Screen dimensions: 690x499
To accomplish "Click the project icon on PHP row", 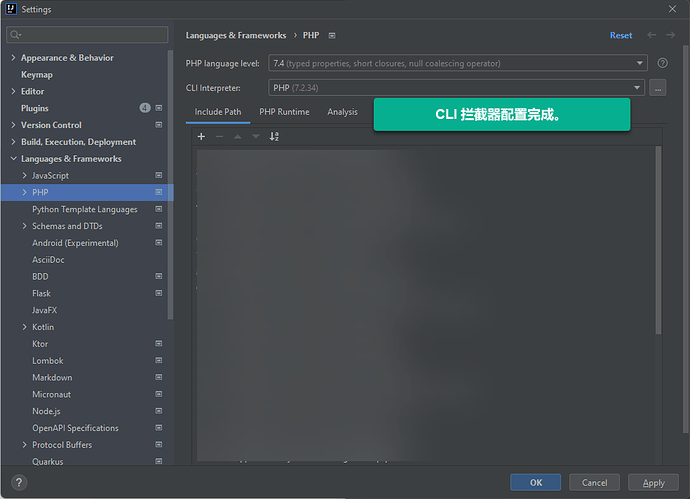I will pos(159,192).
